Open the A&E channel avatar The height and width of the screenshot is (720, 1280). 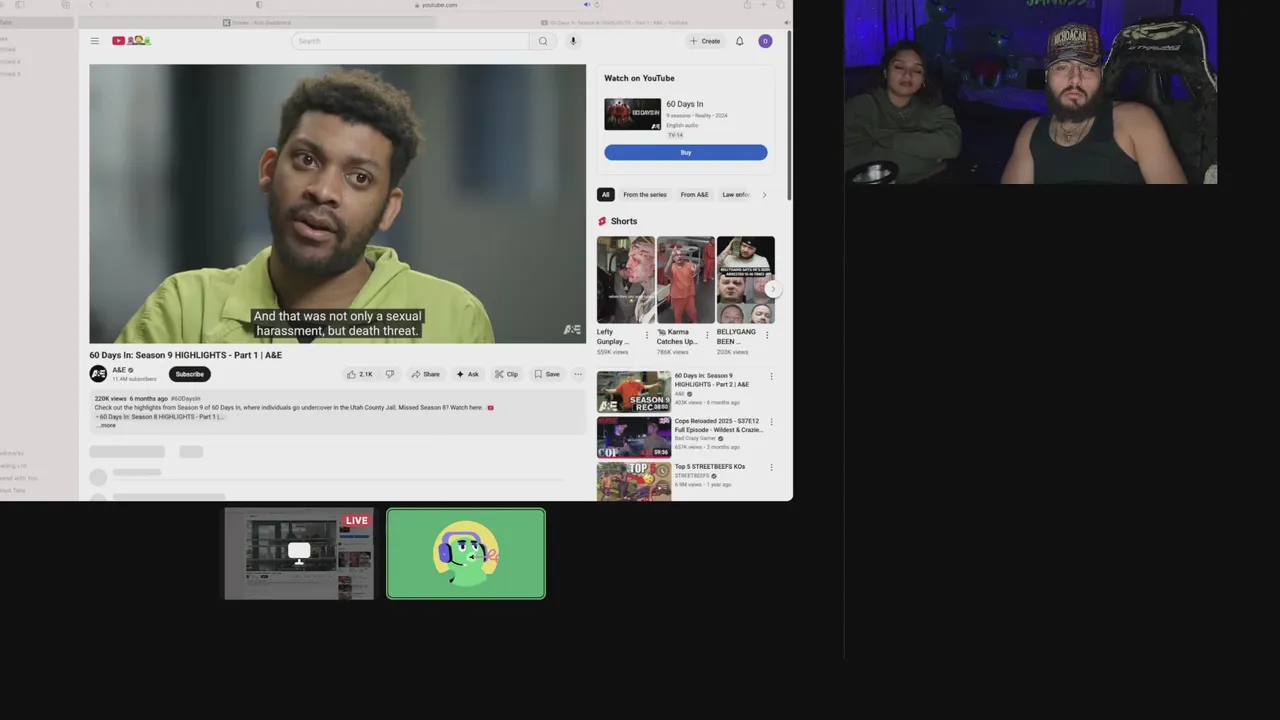pyautogui.click(x=98, y=374)
